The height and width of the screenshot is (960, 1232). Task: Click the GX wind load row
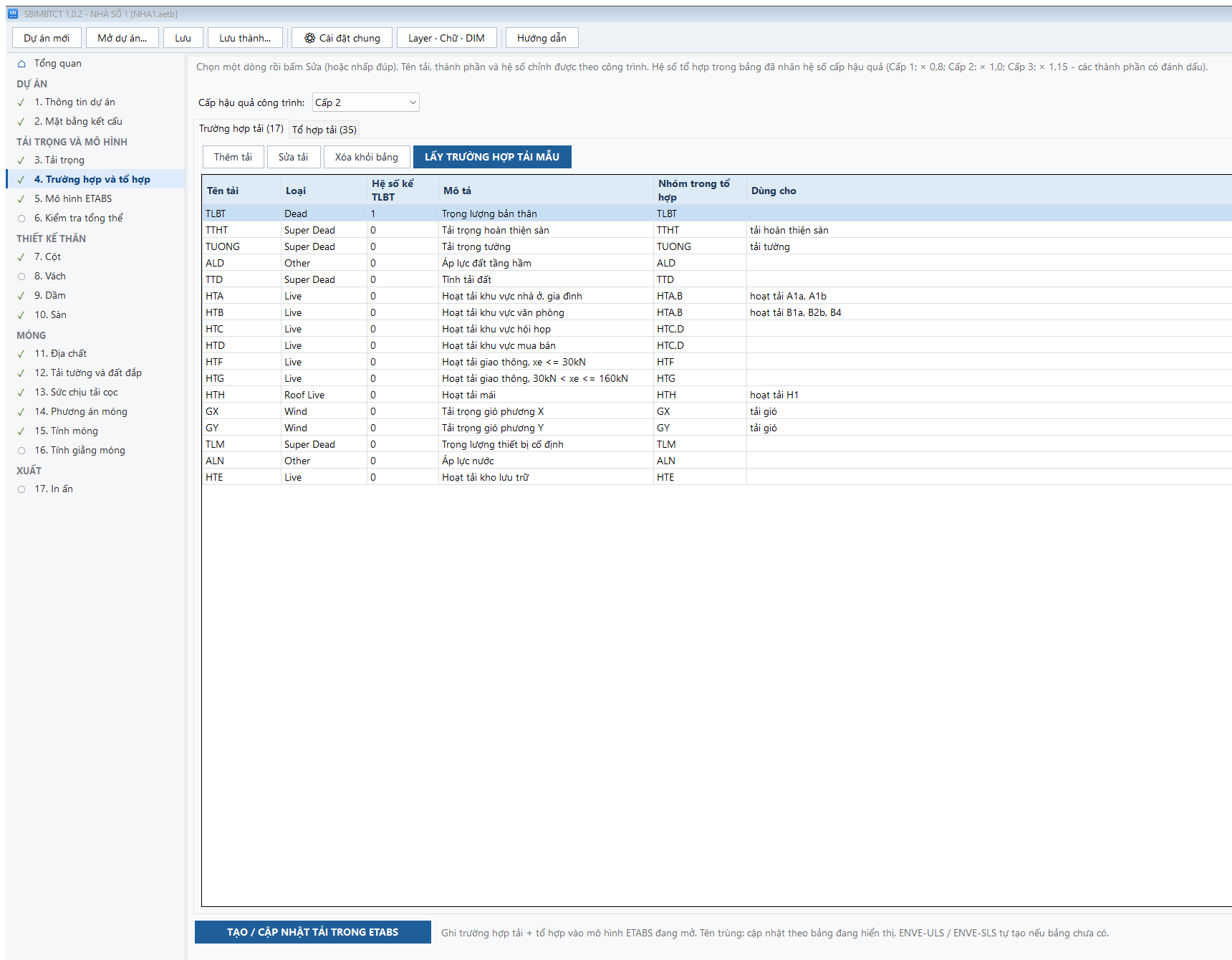(x=716, y=411)
